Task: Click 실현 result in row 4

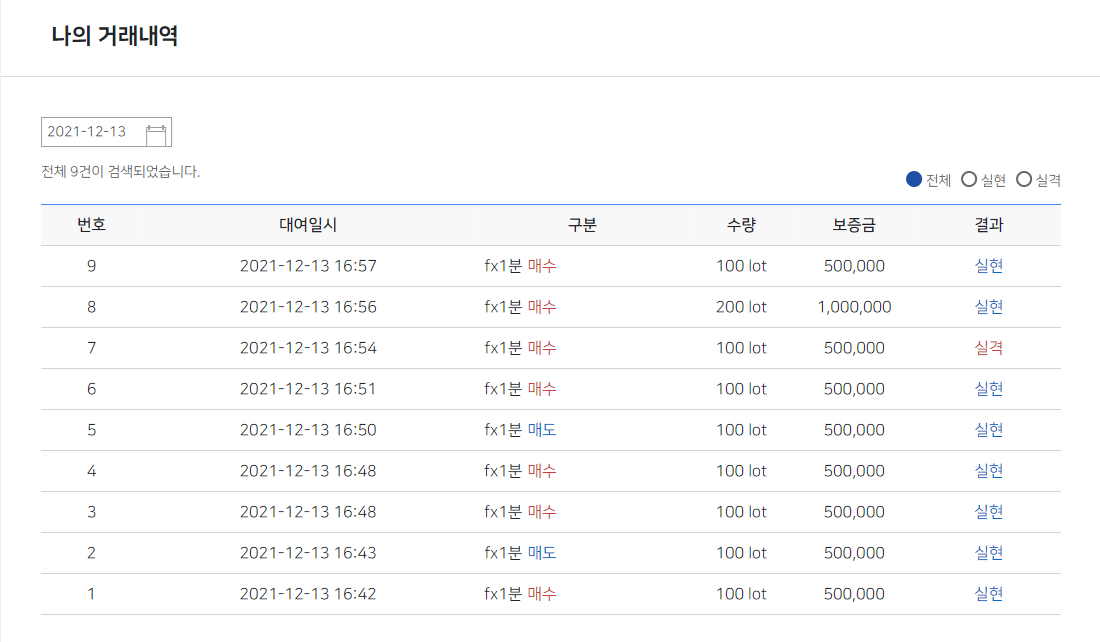Action: point(988,471)
